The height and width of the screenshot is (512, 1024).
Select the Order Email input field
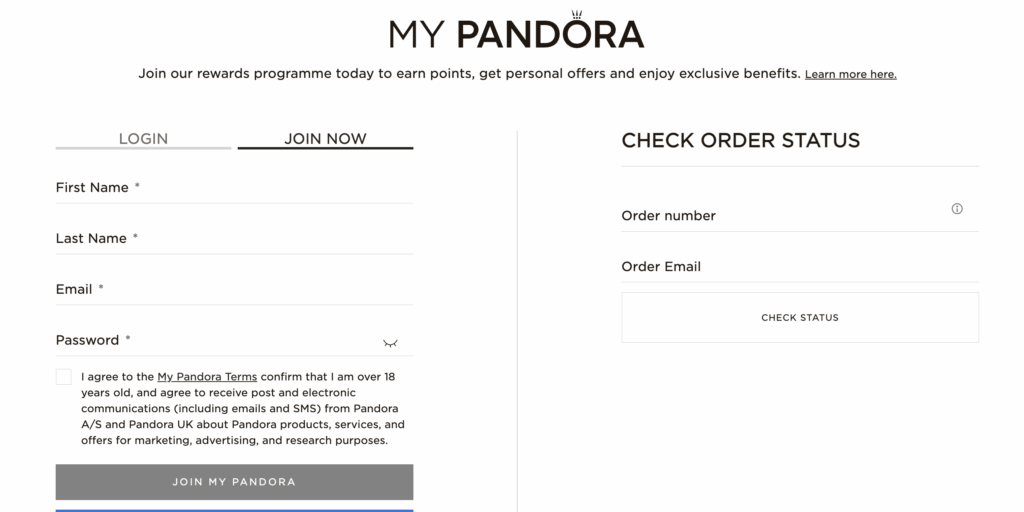pyautogui.click(x=800, y=266)
